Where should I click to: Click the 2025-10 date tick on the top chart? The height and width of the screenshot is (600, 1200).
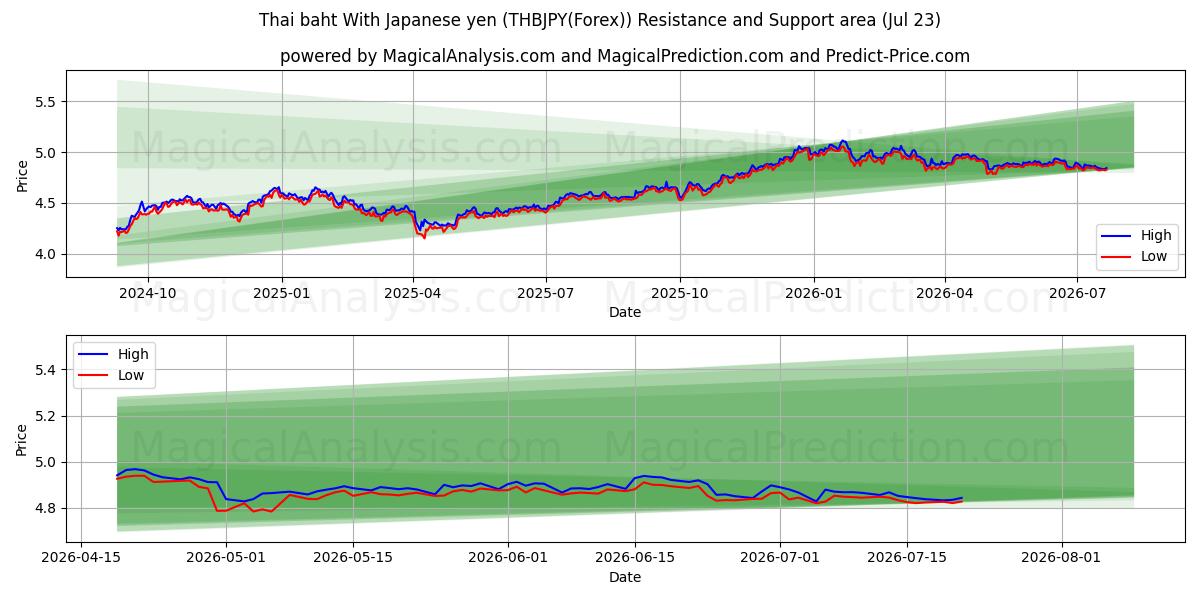pos(680,294)
